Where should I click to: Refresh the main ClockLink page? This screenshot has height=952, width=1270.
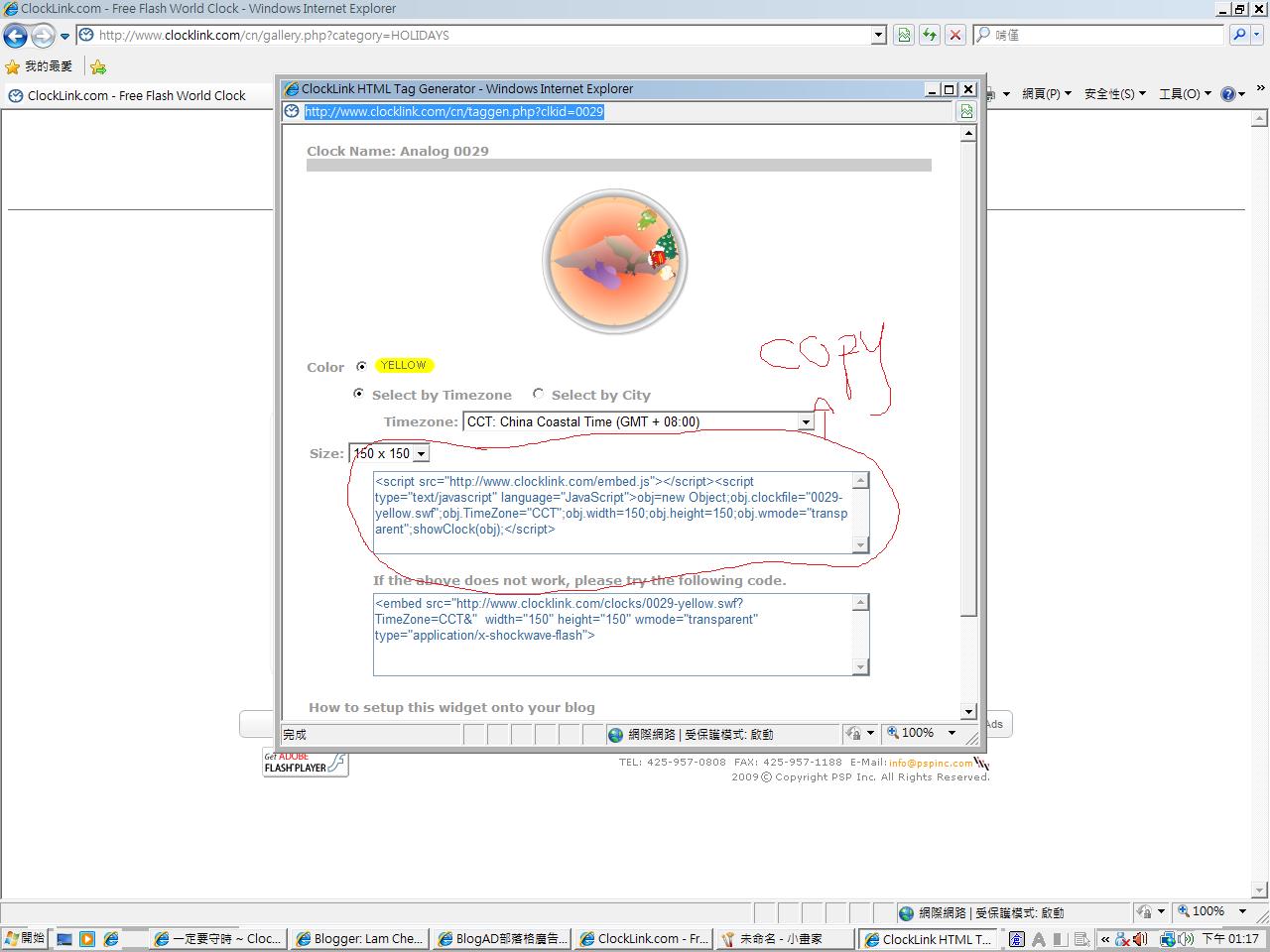[930, 35]
